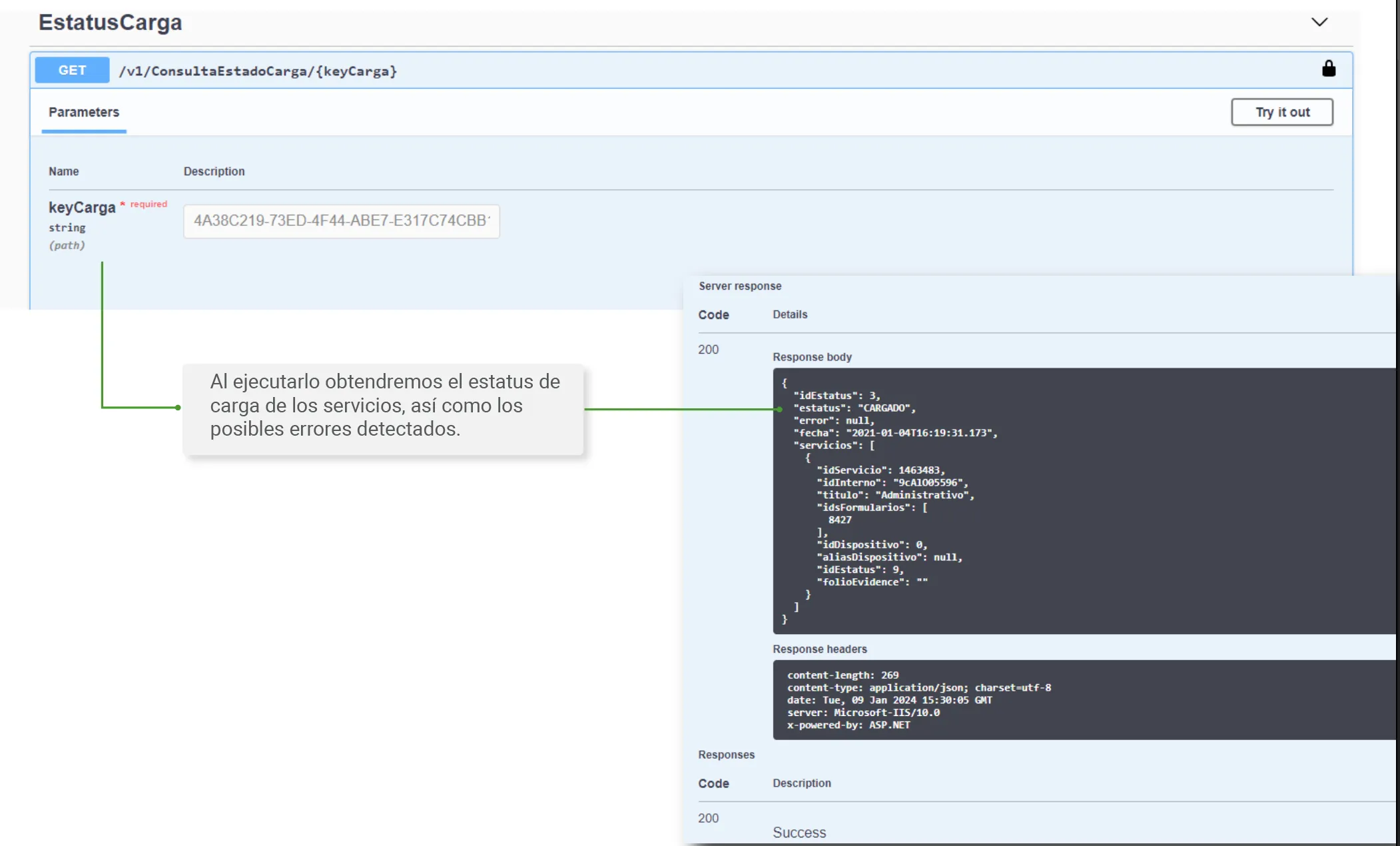Click the 8427 formulario id value

(x=840, y=520)
